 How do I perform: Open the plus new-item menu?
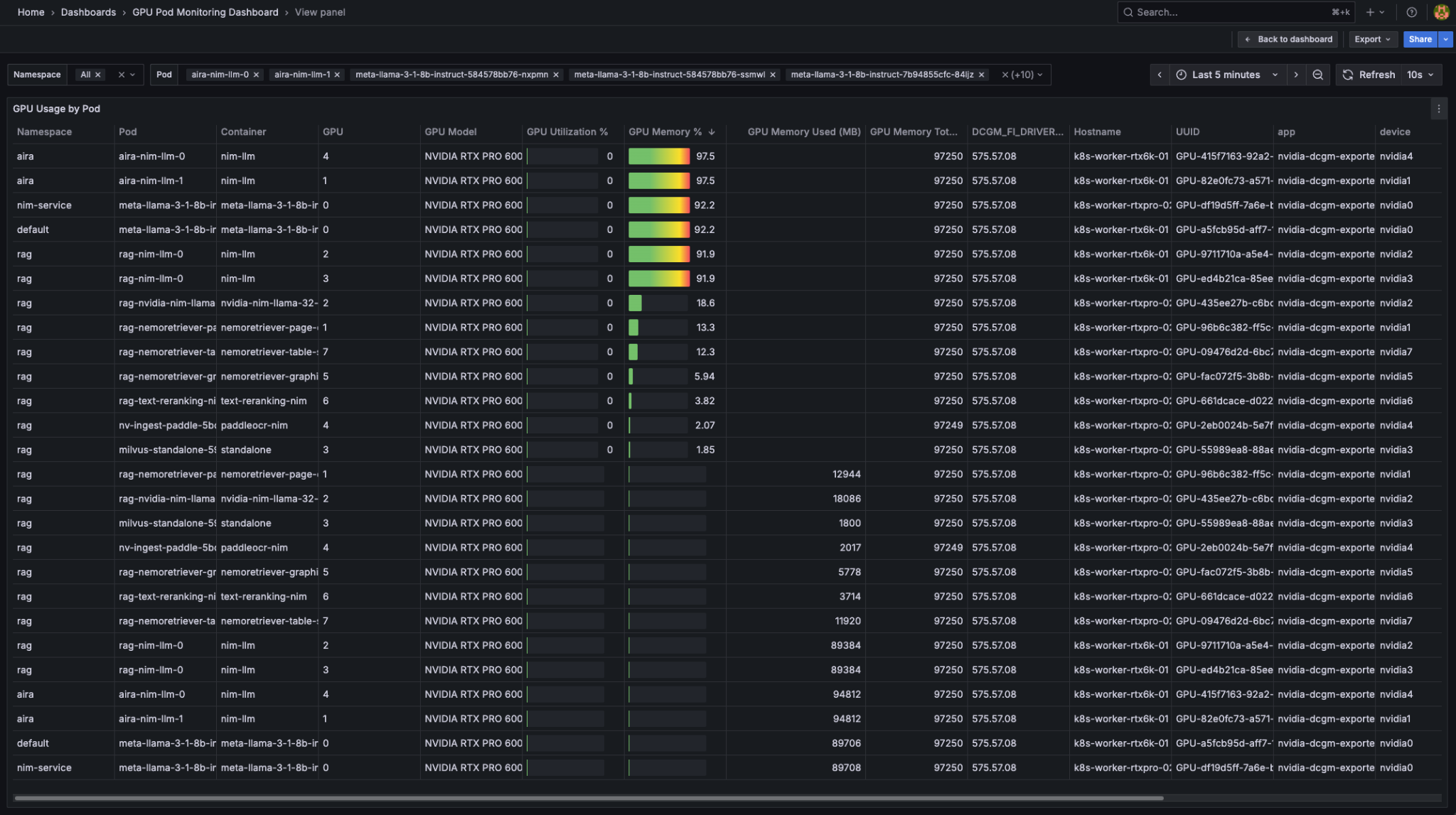coord(1375,12)
